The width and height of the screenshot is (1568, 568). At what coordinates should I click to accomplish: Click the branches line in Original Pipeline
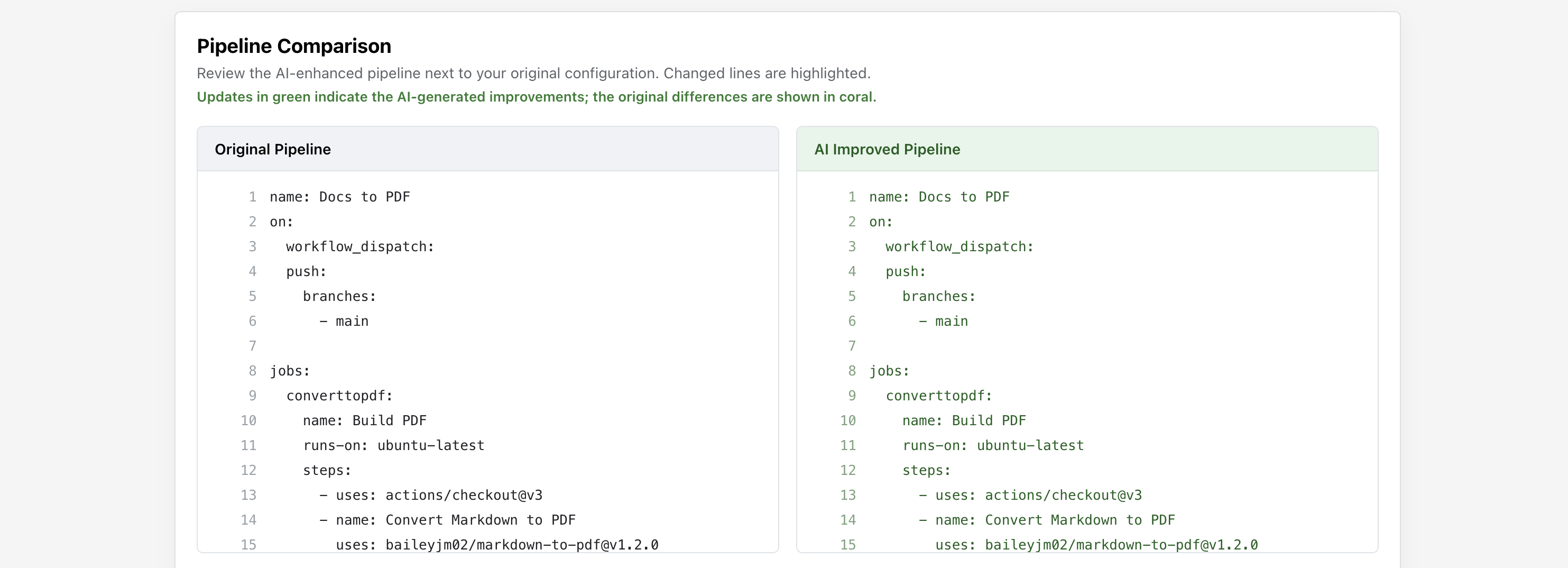point(339,297)
